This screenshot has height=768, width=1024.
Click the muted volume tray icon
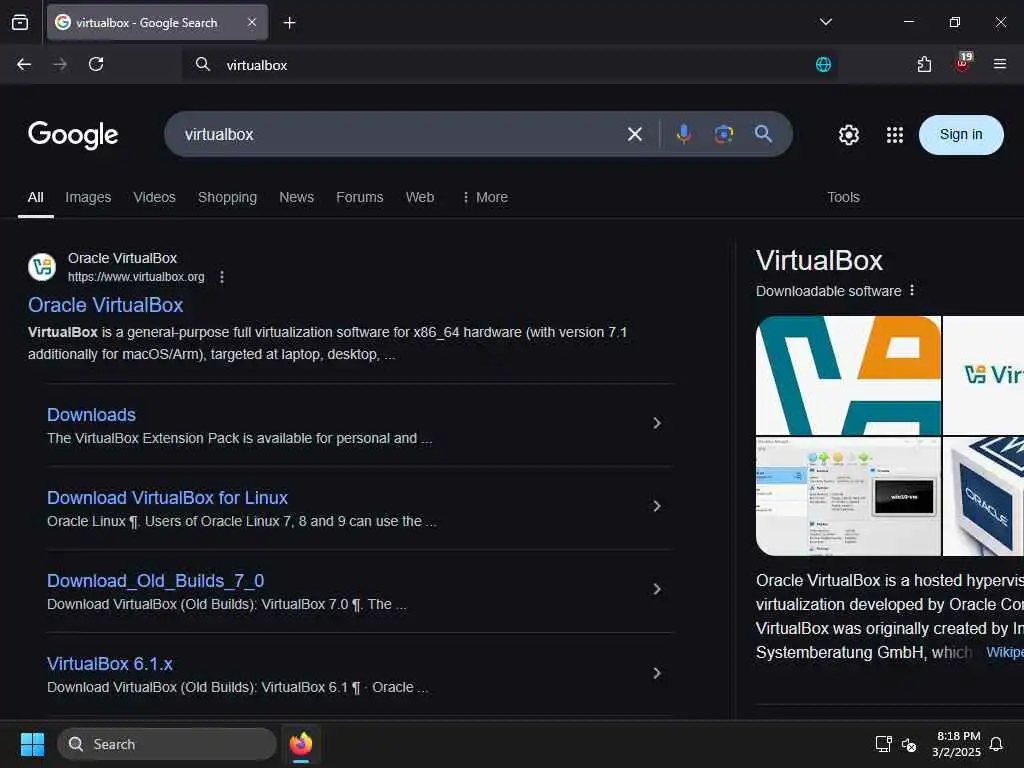908,744
